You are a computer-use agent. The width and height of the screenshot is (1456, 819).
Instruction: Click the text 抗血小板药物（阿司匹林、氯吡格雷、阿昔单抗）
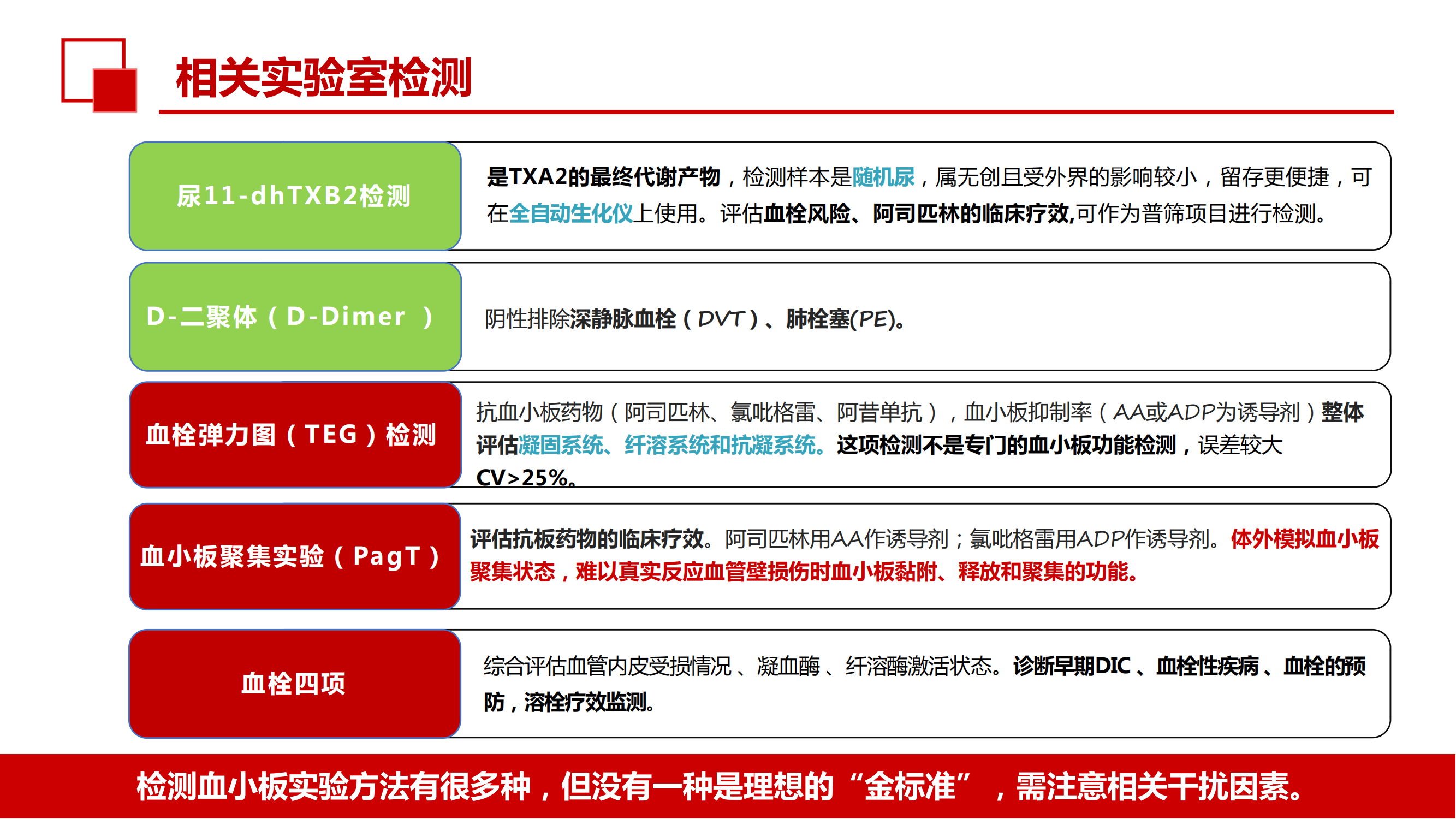tap(706, 413)
